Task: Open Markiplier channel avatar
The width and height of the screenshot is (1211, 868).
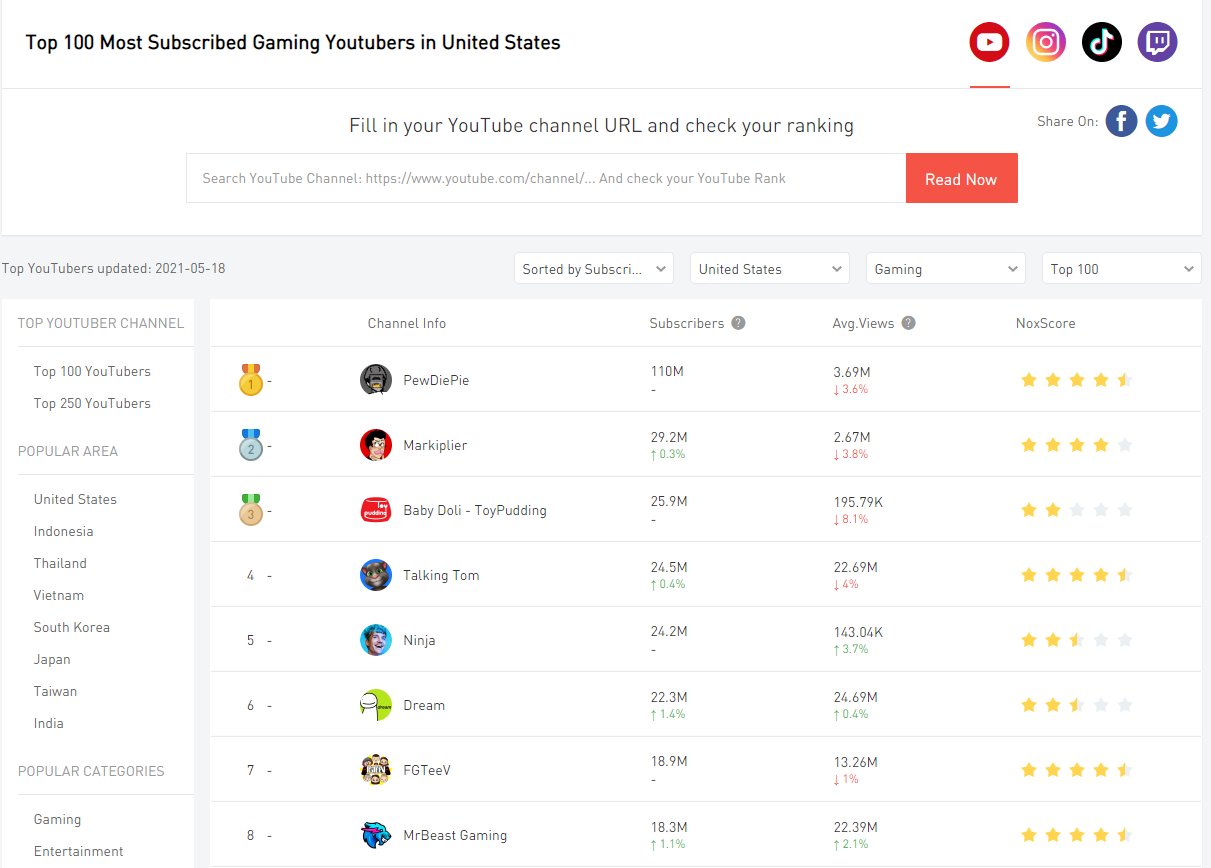Action: (375, 445)
